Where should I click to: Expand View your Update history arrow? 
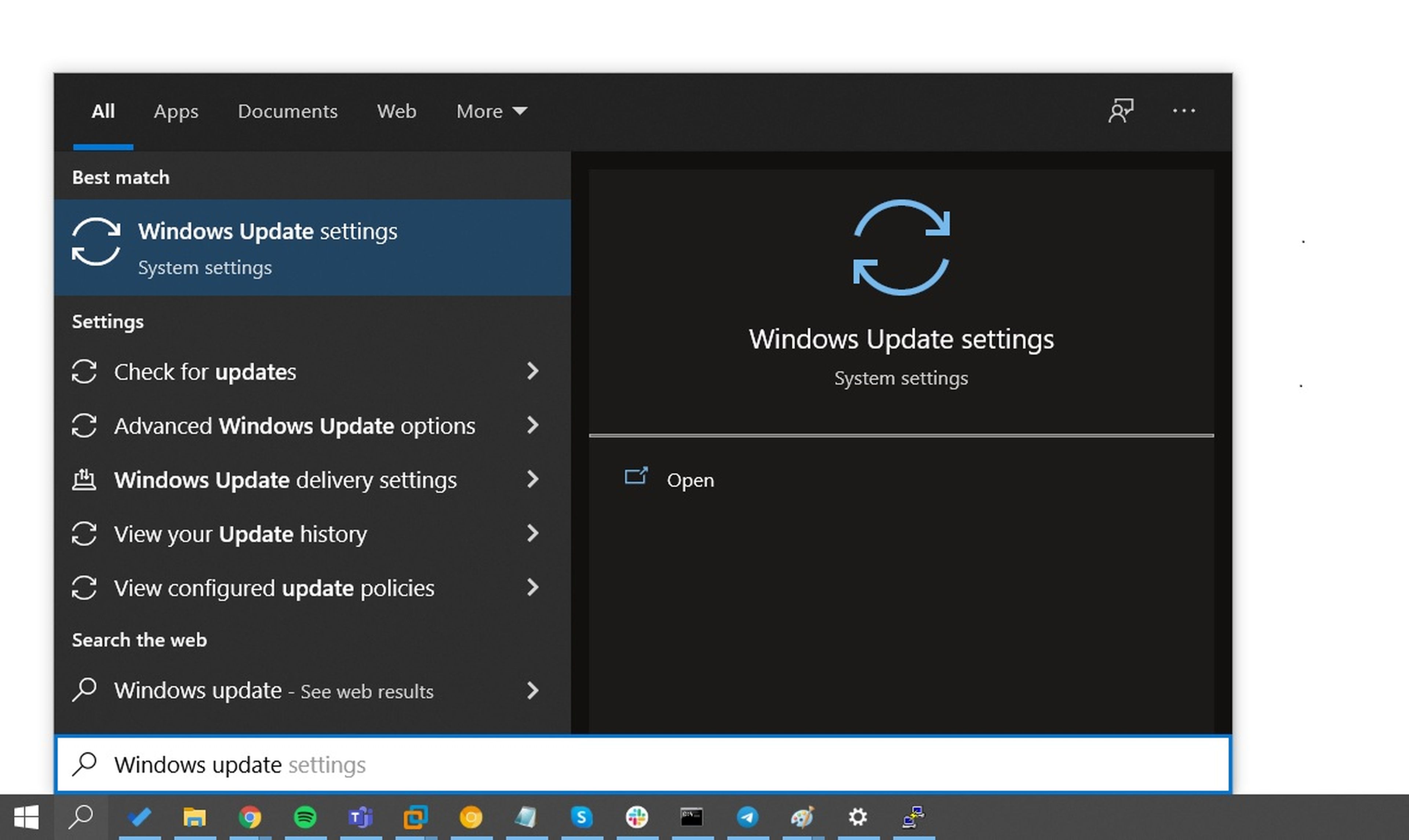click(532, 533)
